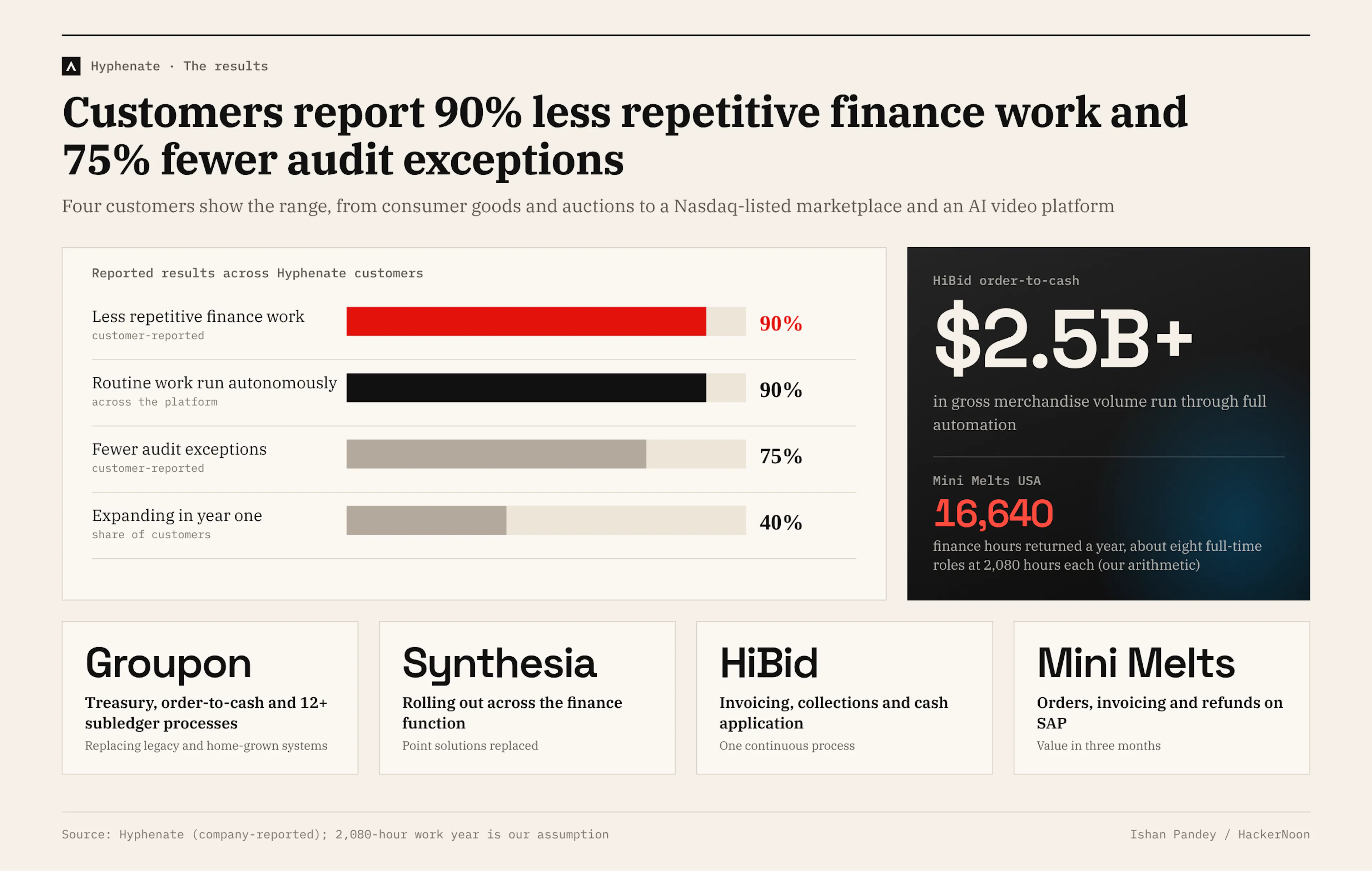The width and height of the screenshot is (1372, 871).
Task: Click 'HiBid order-to-cash' caption
Action: 1006,281
